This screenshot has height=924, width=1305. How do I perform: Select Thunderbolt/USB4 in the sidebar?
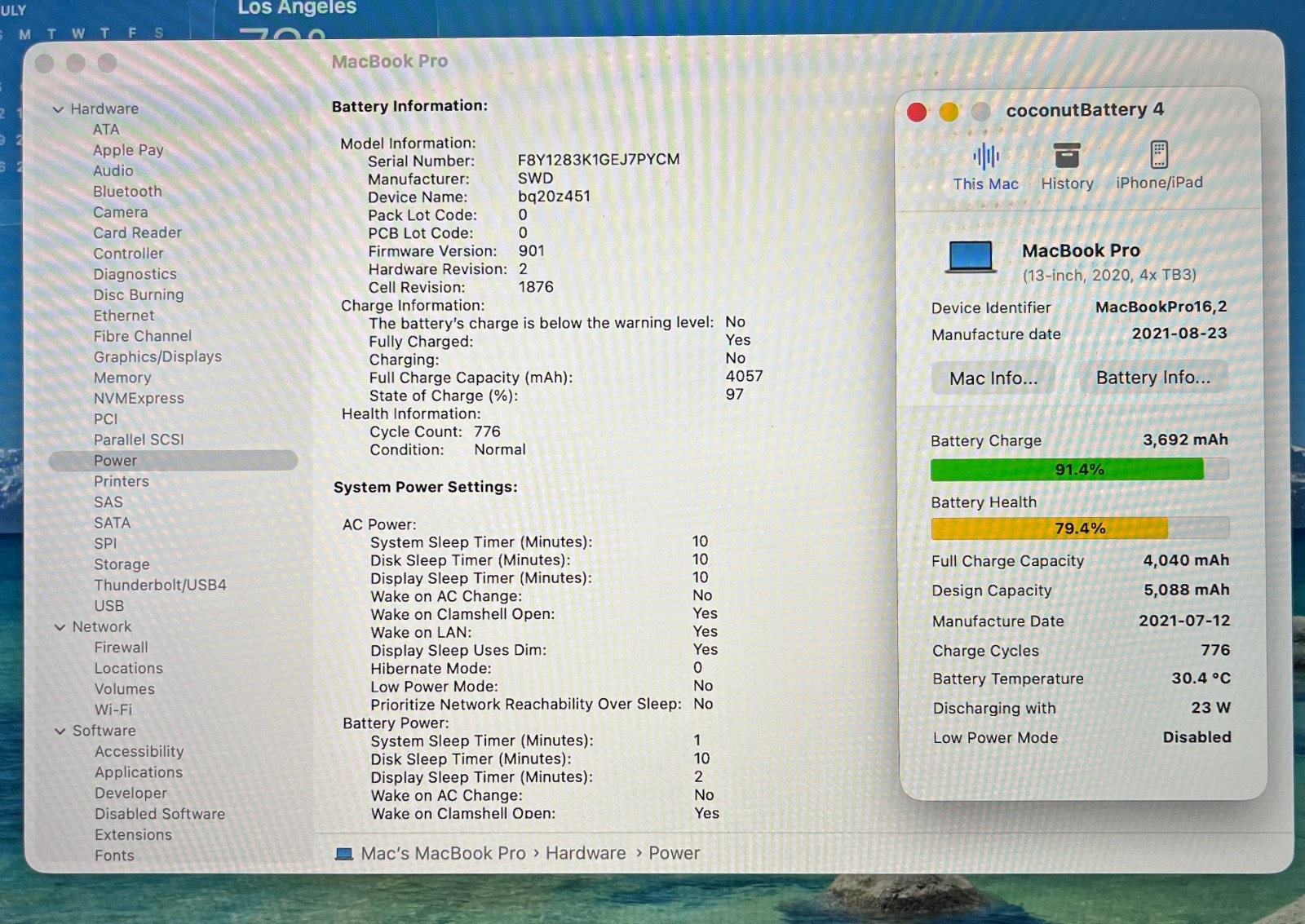click(x=160, y=586)
